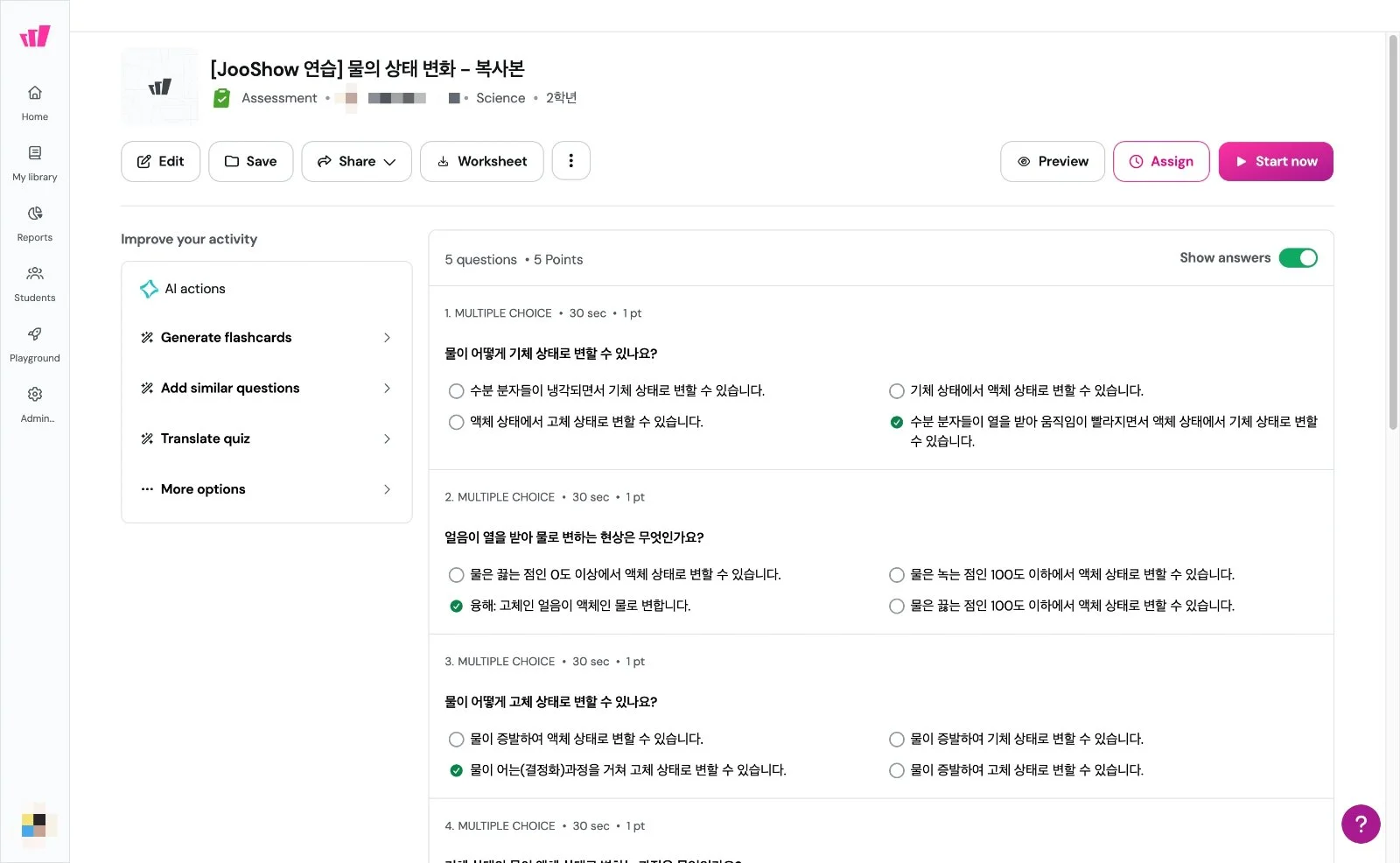The width and height of the screenshot is (1400, 863).
Task: Open My library in sidebar
Action: 35,164
